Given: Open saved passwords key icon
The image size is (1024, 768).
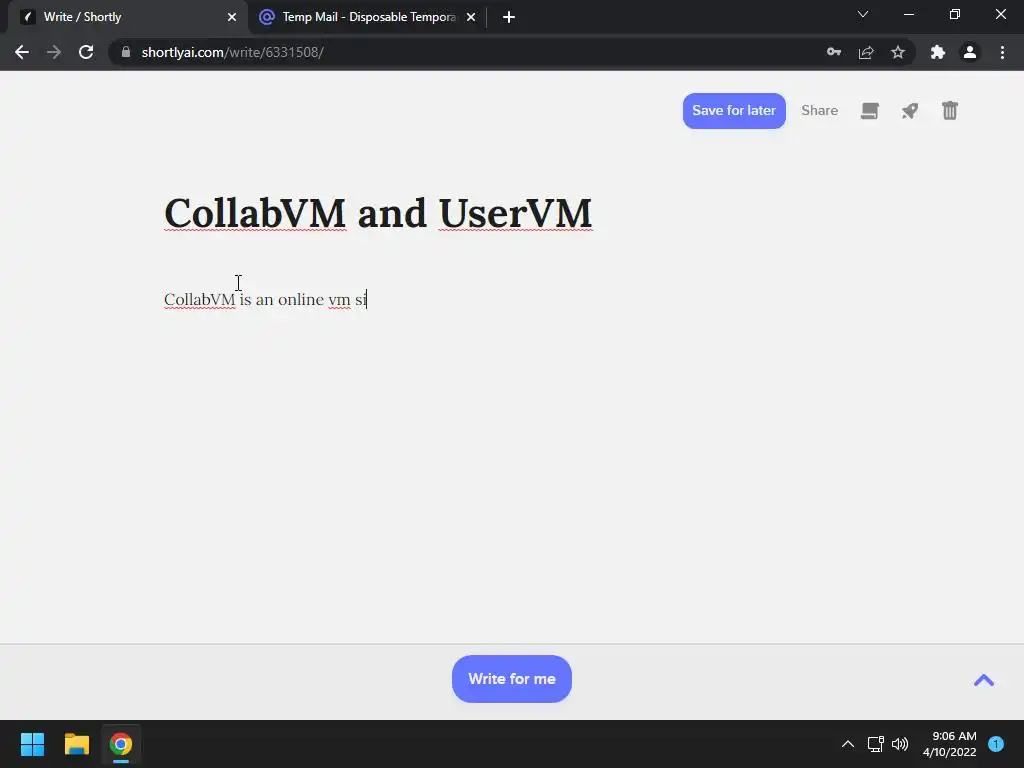Looking at the screenshot, I should tap(833, 52).
